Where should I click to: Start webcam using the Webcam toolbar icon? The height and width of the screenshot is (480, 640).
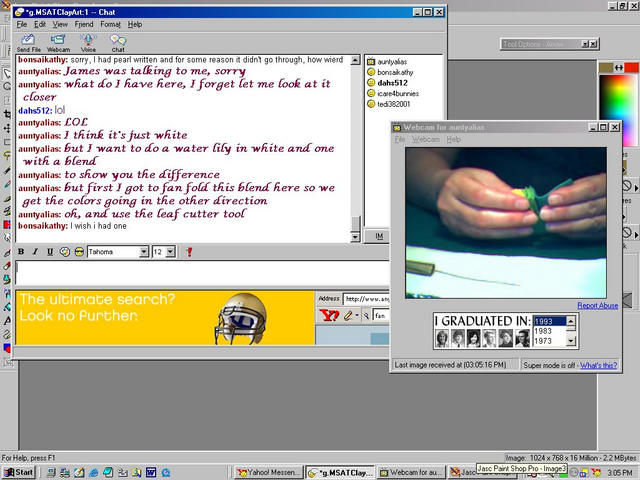(58, 43)
